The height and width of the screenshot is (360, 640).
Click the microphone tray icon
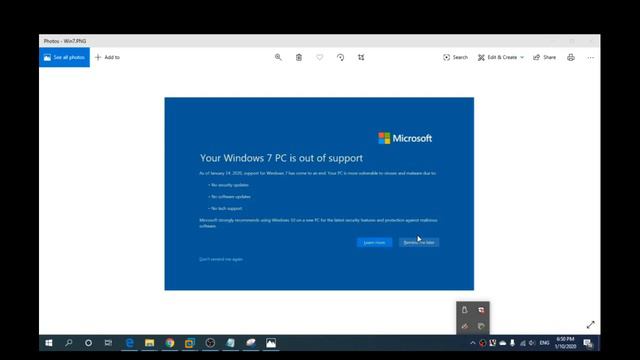coord(513,343)
